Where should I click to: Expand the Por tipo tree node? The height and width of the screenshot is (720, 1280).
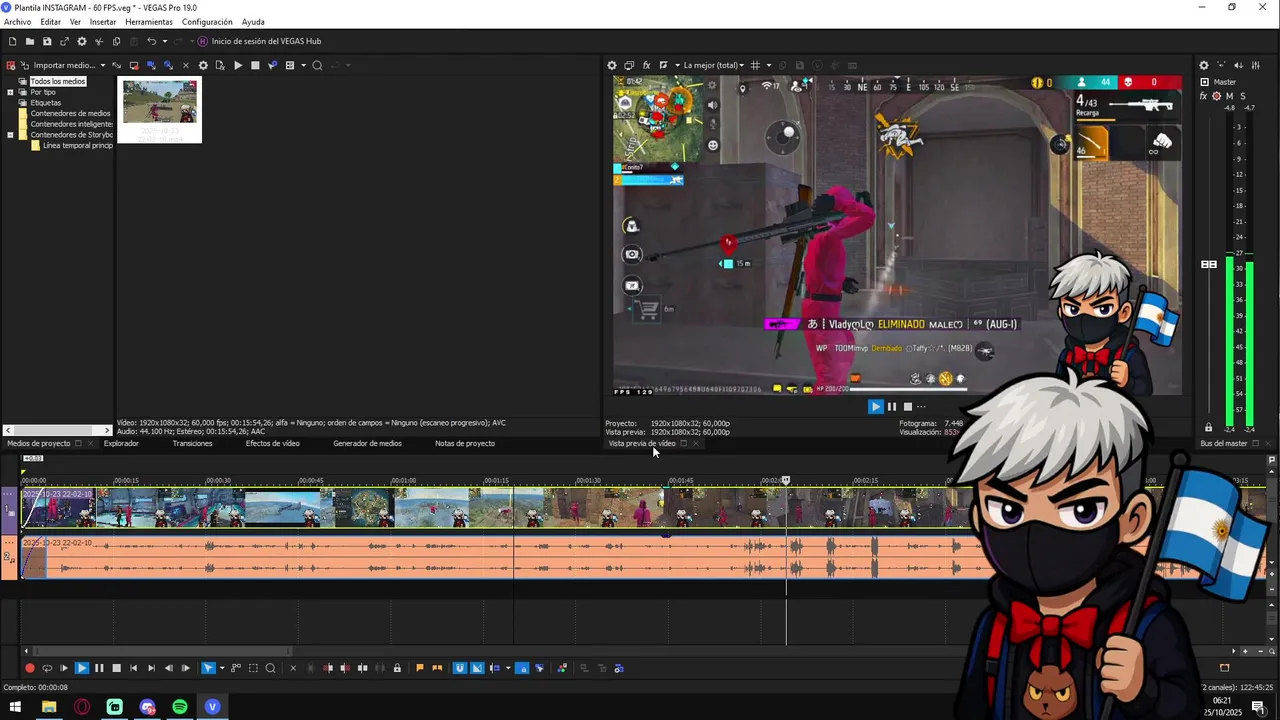pyautogui.click(x=10, y=92)
